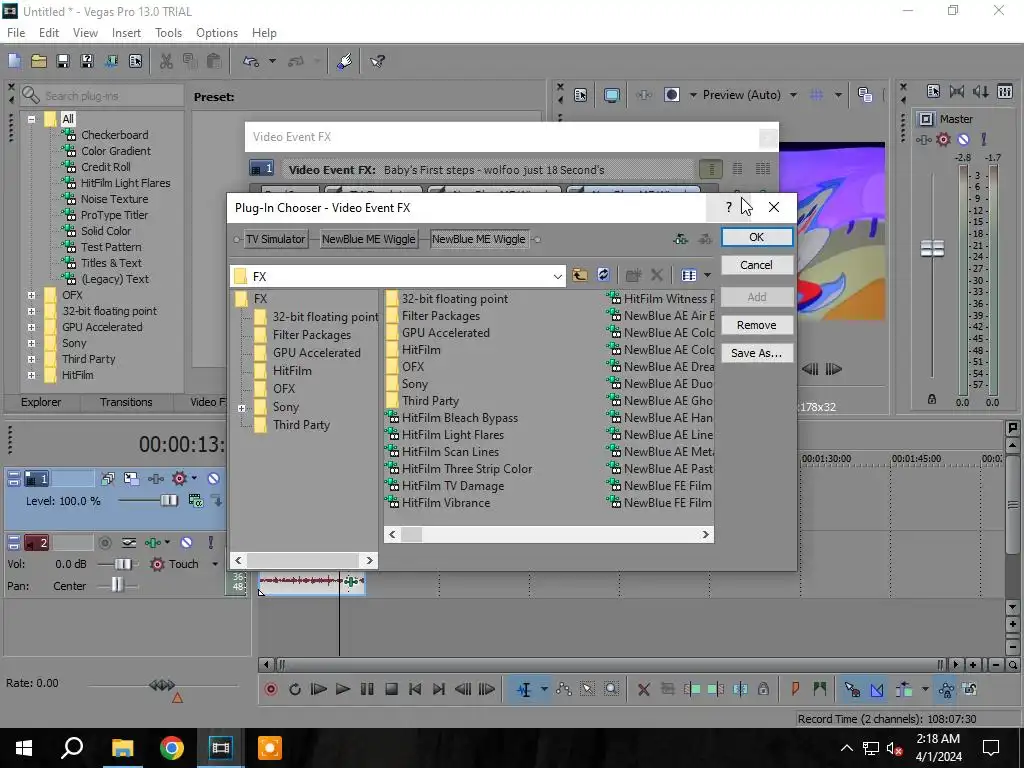
Task: Click Cancel in Plug-In Chooser
Action: (757, 265)
